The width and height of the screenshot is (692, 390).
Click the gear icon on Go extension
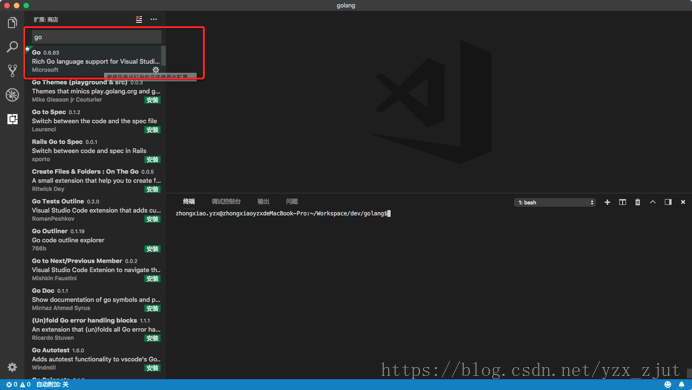click(155, 70)
